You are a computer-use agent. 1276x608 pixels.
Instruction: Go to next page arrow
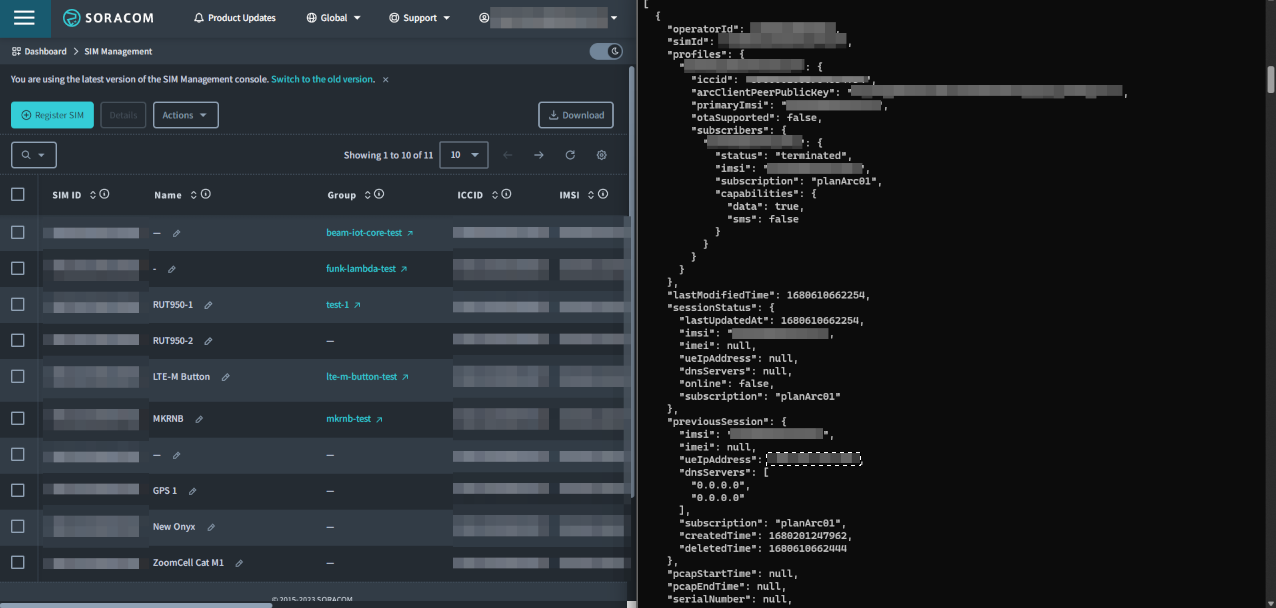point(539,155)
